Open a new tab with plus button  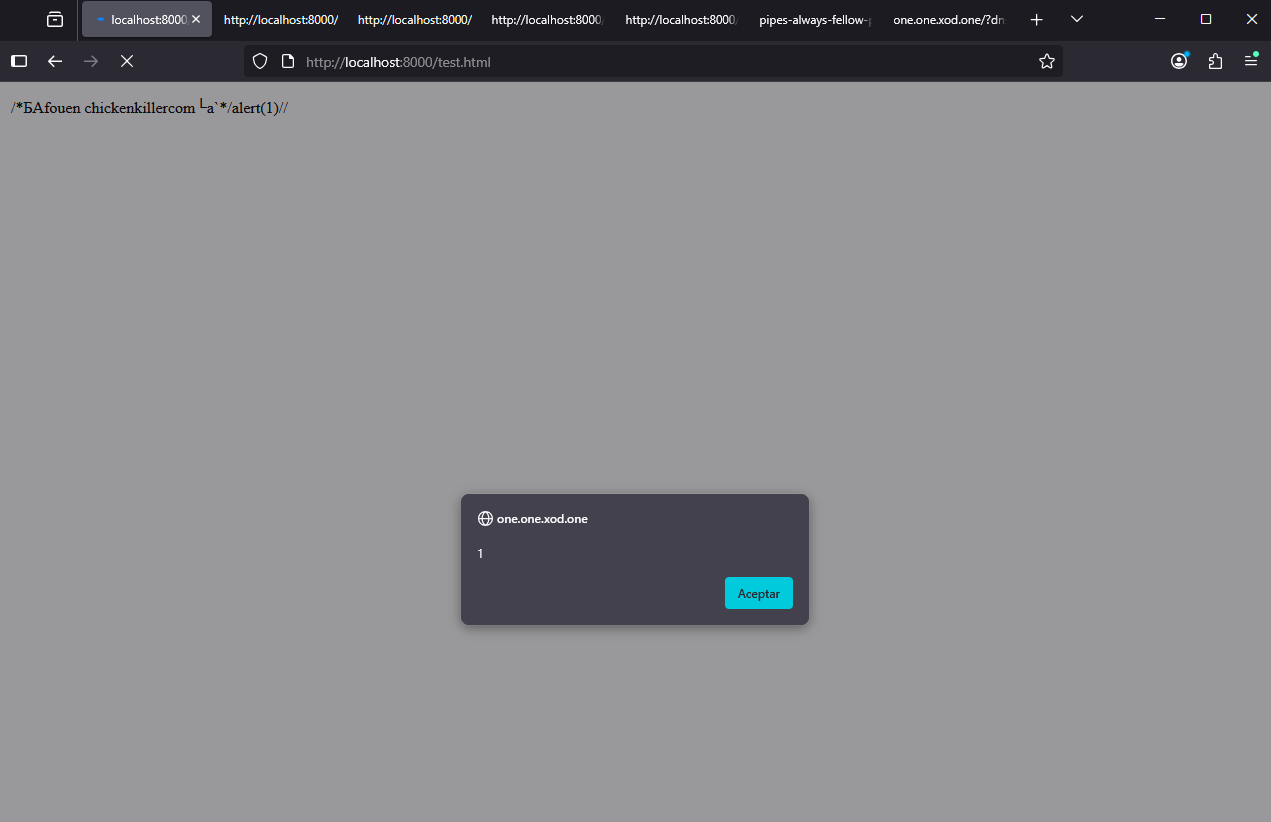(1037, 19)
